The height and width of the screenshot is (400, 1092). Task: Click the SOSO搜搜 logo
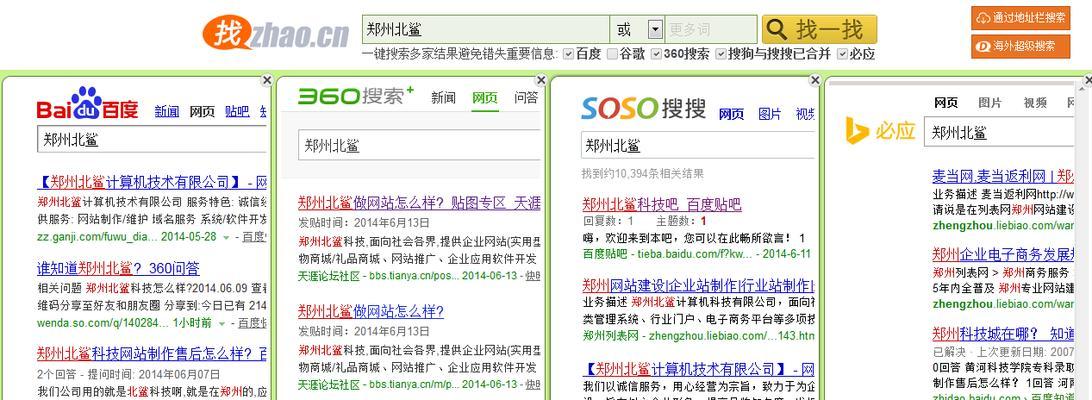coord(644,109)
